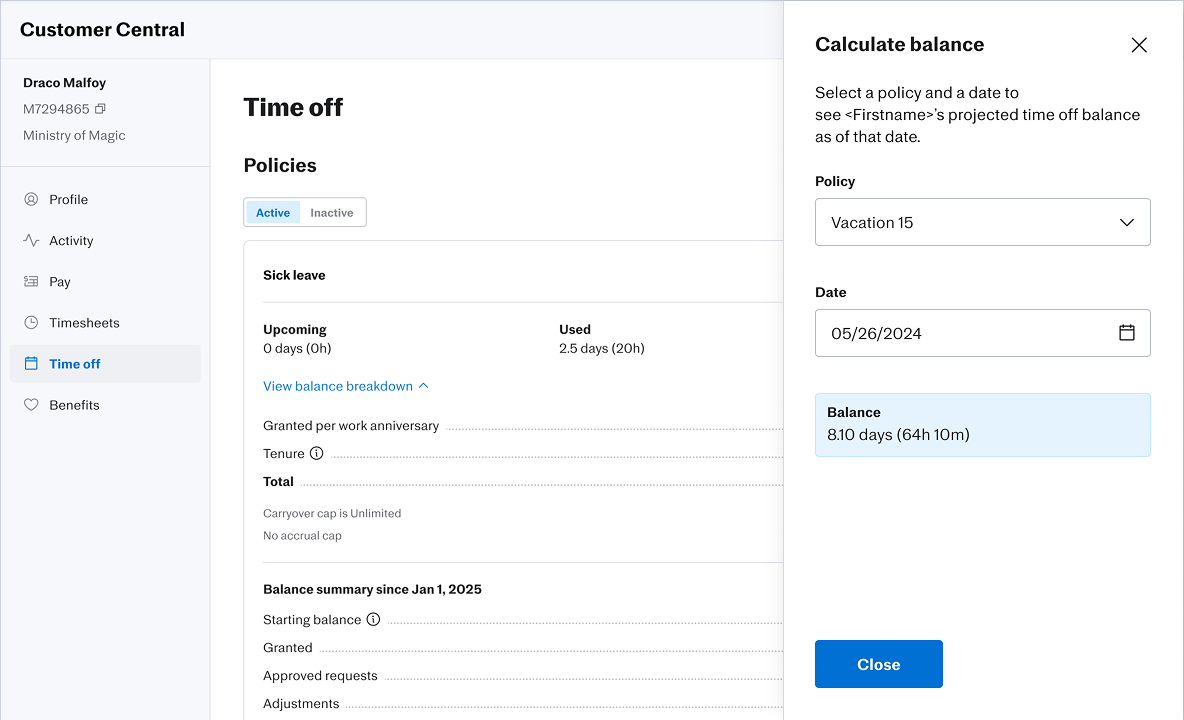Click the Timesheets clock icon
The width and height of the screenshot is (1184, 720).
(x=31, y=322)
